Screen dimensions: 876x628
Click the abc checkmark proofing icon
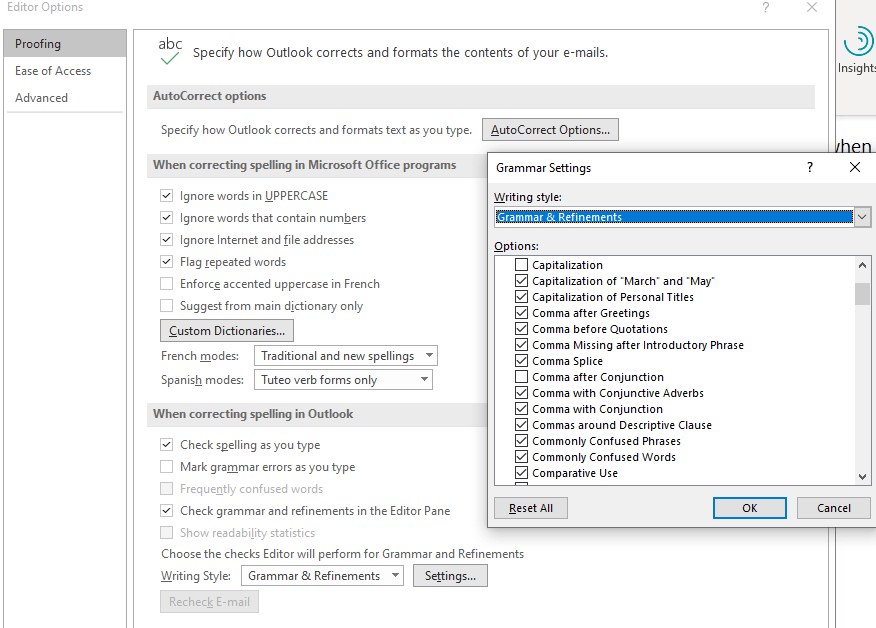point(170,51)
